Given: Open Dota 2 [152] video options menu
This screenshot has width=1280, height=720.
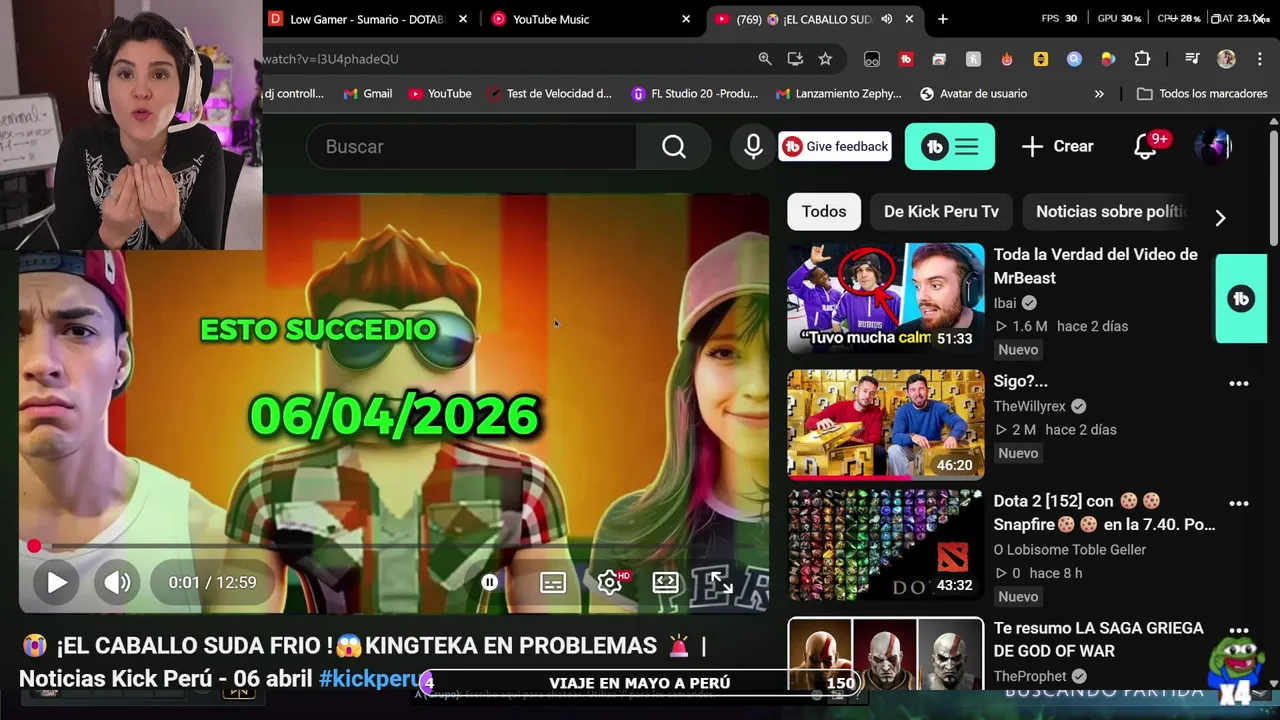Looking at the screenshot, I should click(x=1239, y=504).
